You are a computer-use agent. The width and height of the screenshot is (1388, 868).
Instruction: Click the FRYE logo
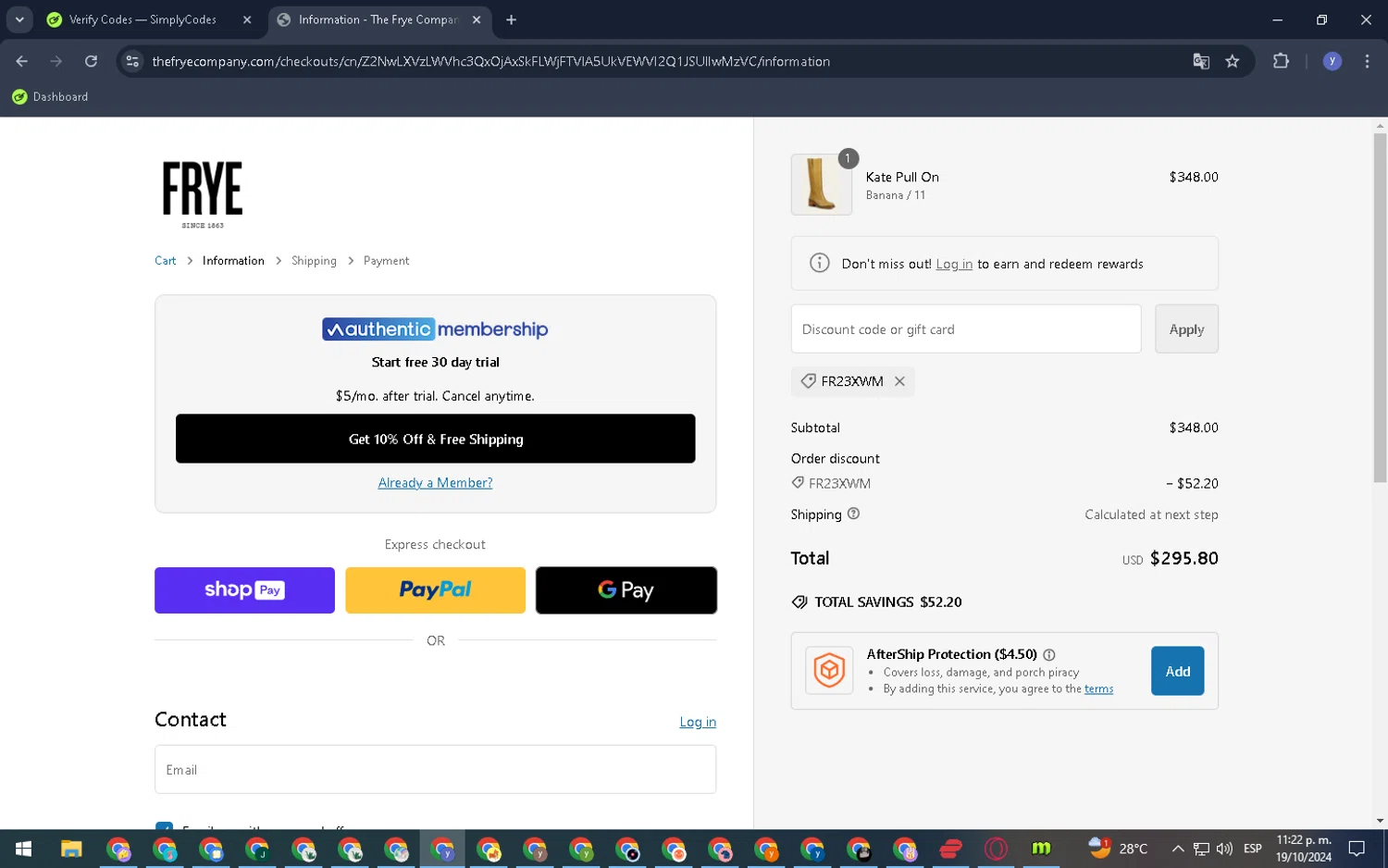(x=202, y=194)
